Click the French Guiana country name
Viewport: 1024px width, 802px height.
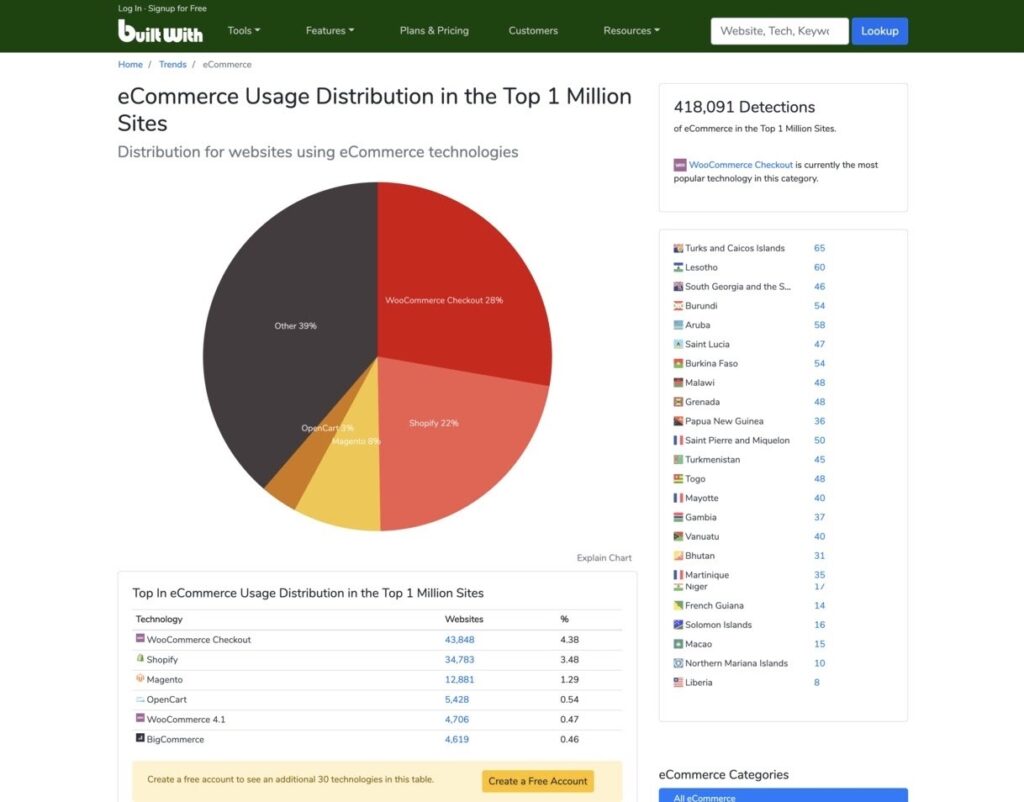coord(714,606)
